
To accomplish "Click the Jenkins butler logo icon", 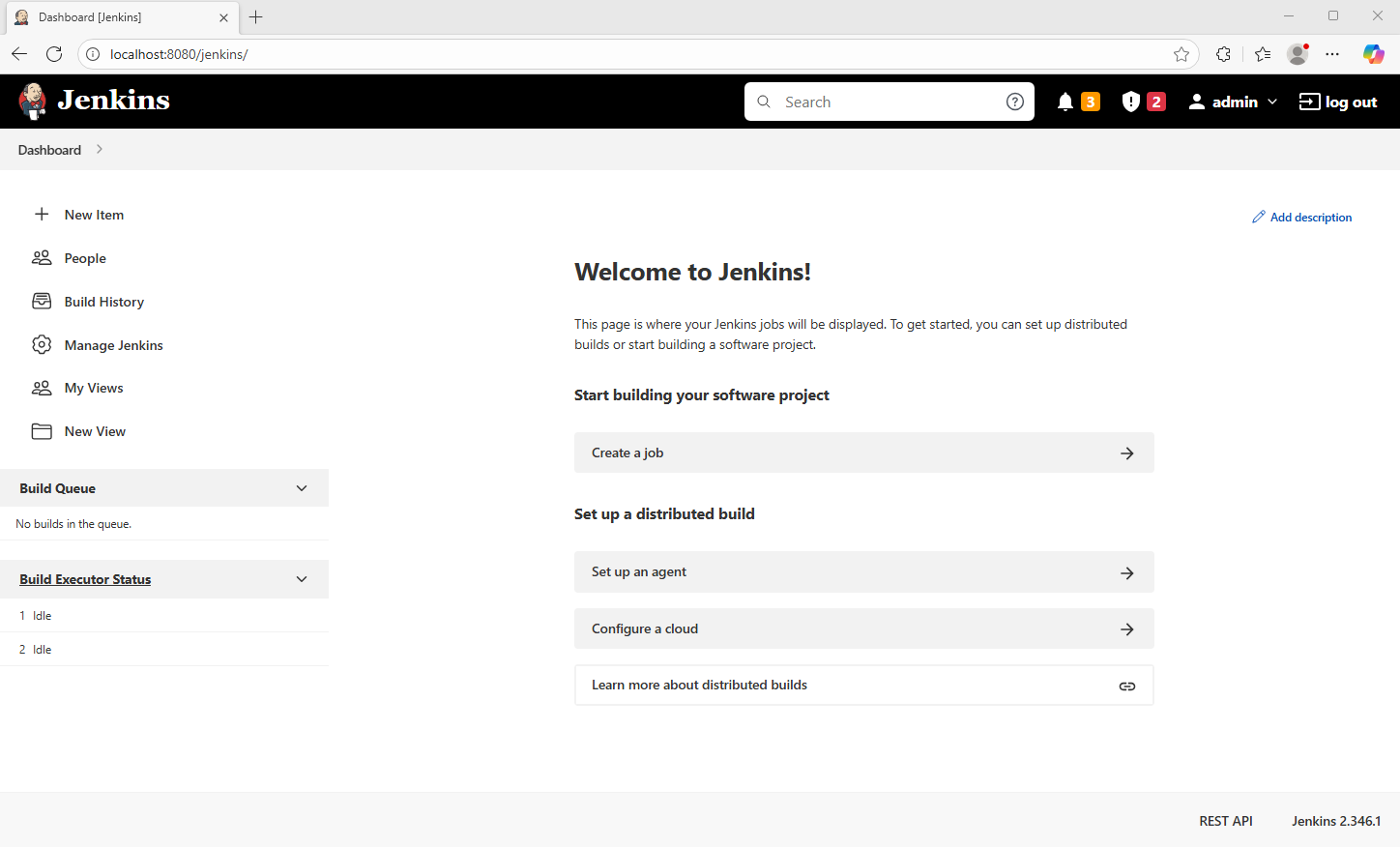I will point(33,101).
